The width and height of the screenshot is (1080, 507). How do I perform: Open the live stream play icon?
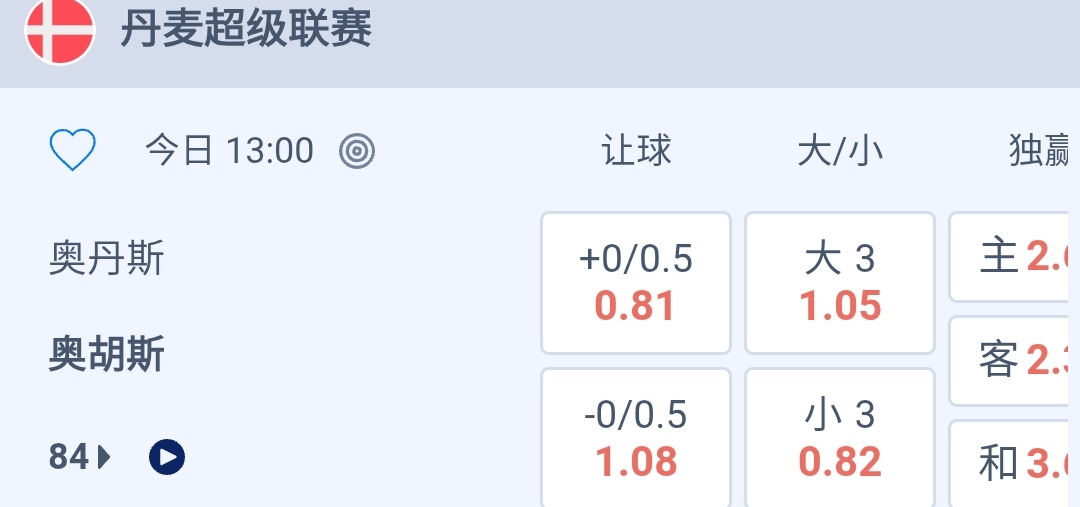coord(167,457)
